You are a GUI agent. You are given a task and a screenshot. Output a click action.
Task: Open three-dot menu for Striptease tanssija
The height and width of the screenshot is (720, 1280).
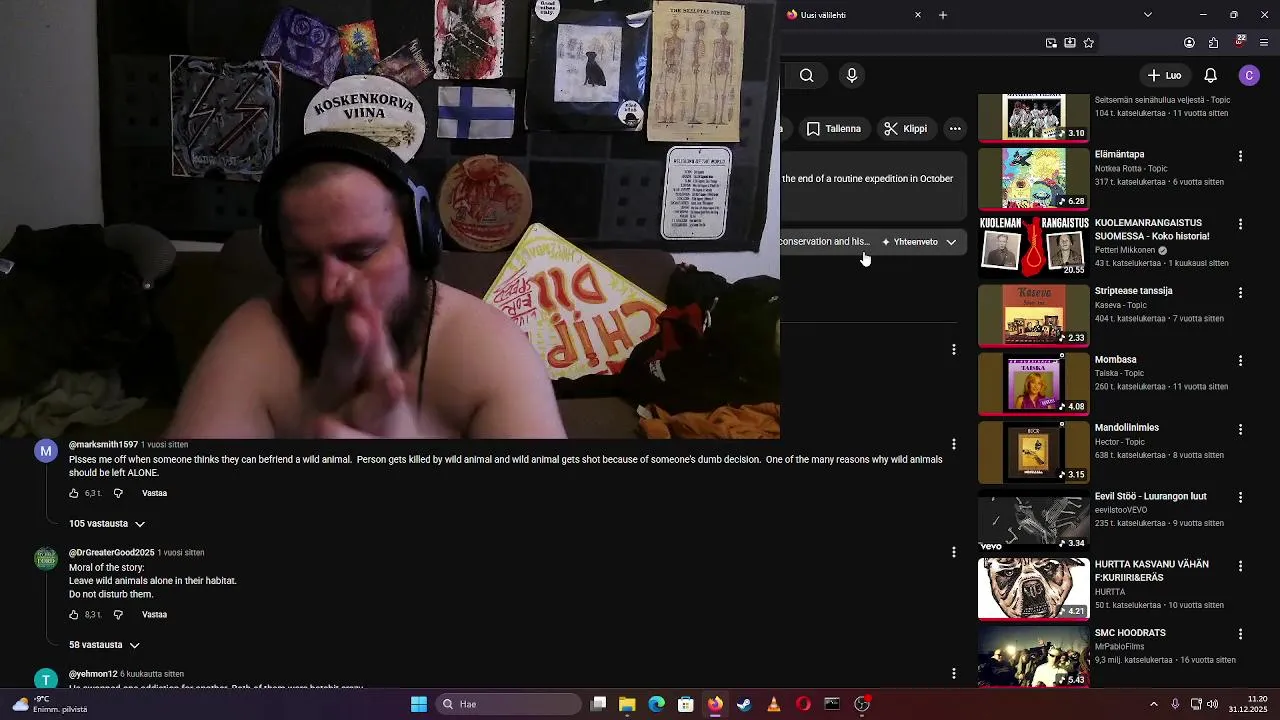click(1240, 293)
